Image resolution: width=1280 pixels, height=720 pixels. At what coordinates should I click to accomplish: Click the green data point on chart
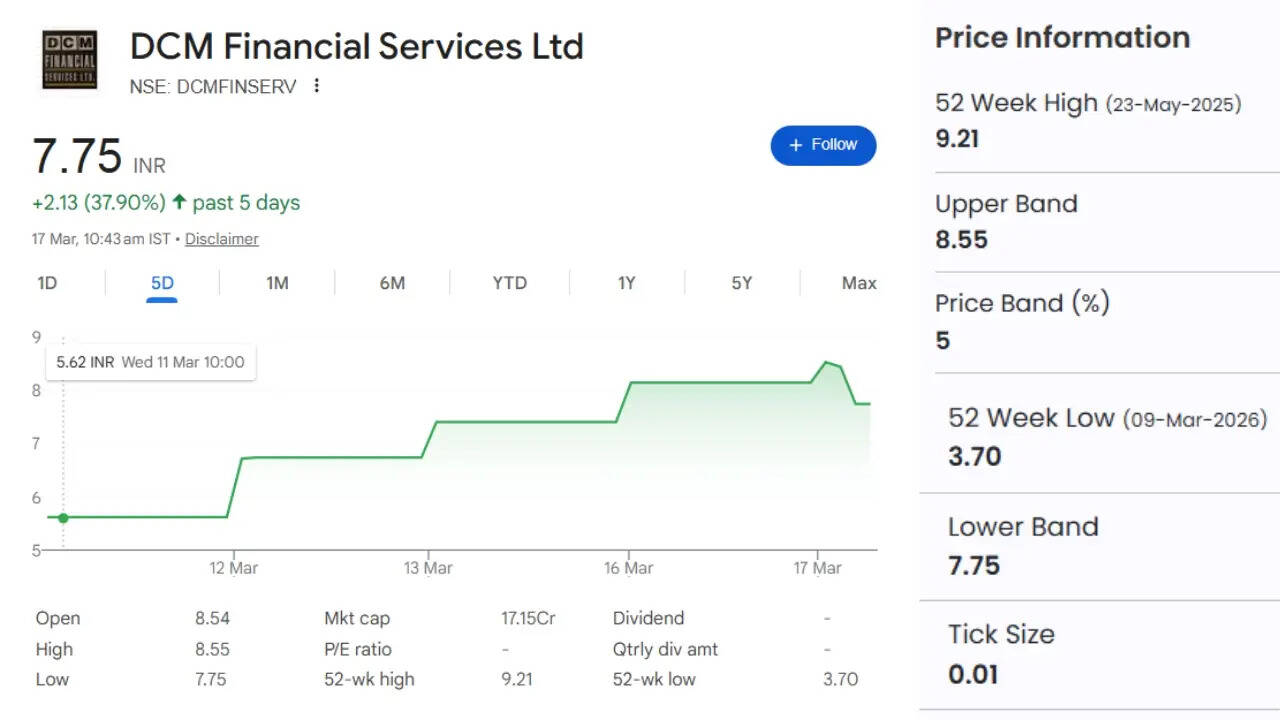point(63,517)
